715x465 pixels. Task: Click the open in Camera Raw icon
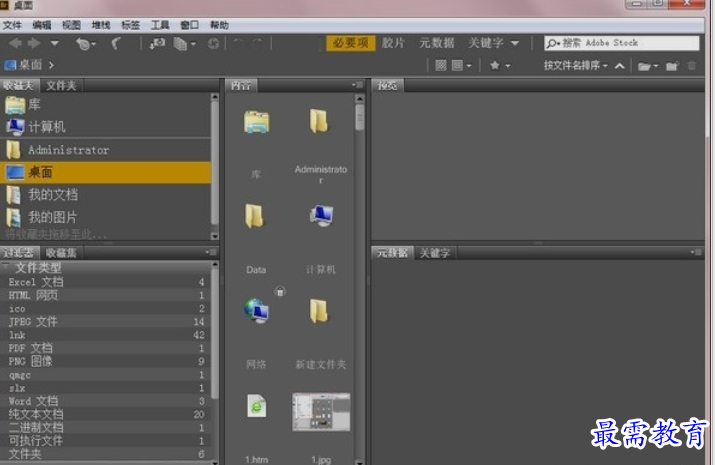point(213,44)
